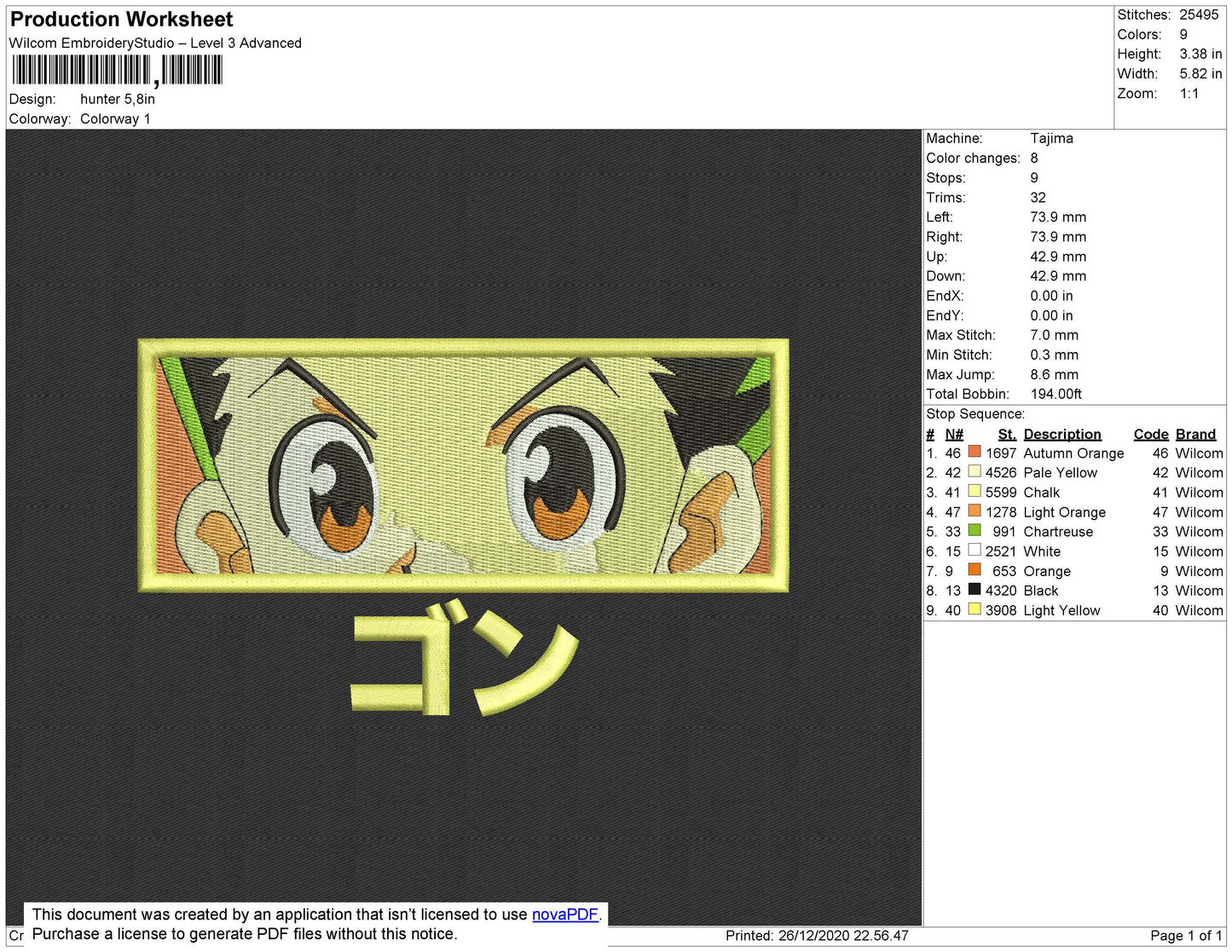Click the printed date '26/12/2020 22.56.47'
This screenshot has height=952, width=1232.
(x=843, y=935)
